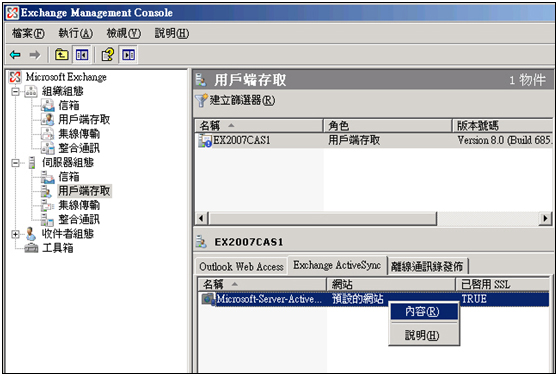Viewport: 558px width, 376px height.
Task: Click the 工具箱 toolbox icon
Action: 31,248
